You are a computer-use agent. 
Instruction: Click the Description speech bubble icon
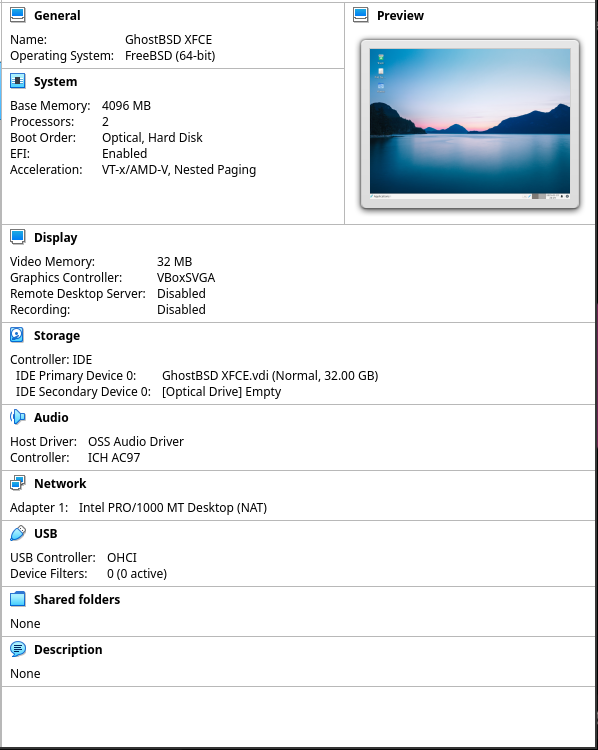tap(18, 649)
